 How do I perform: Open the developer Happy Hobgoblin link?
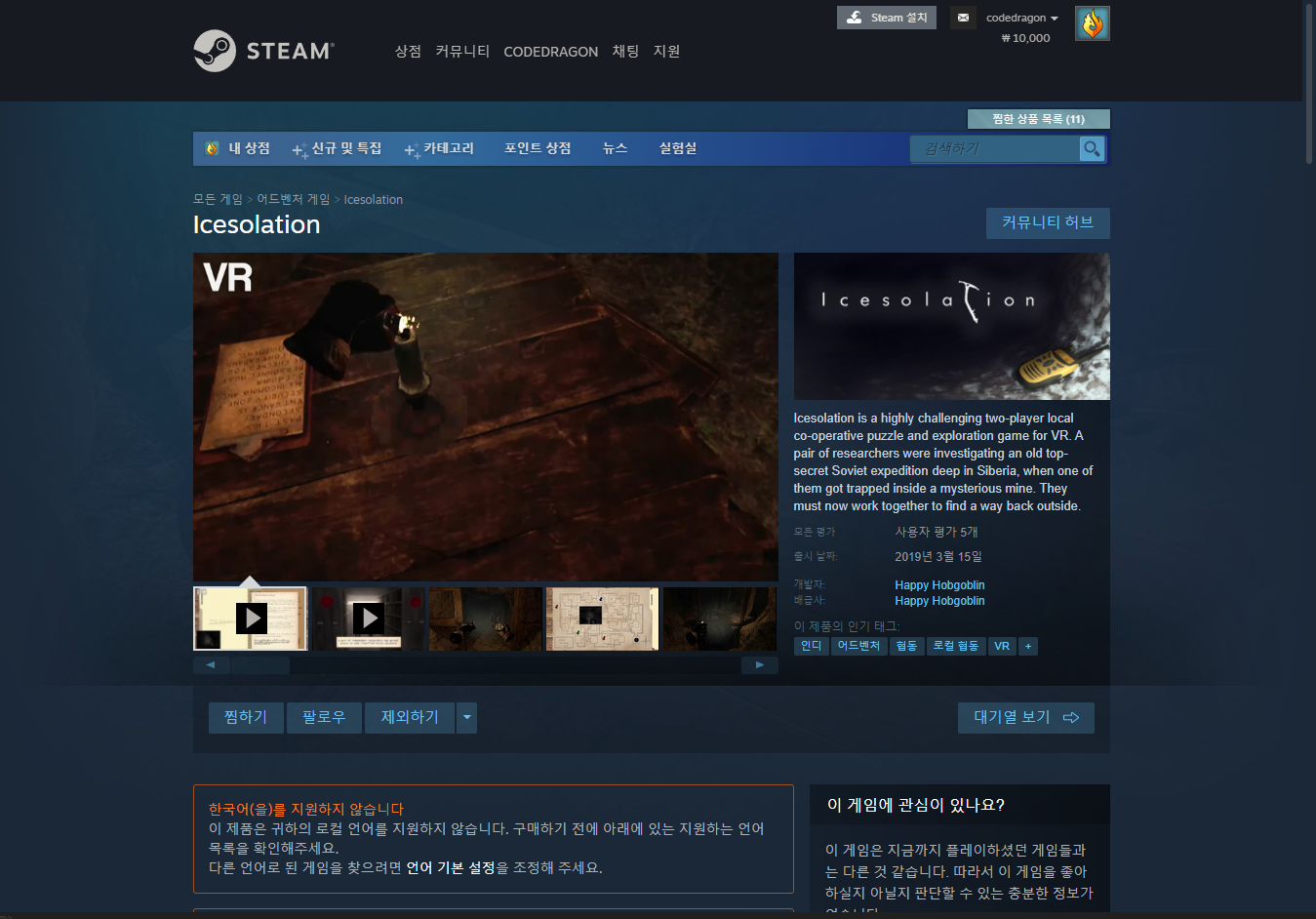click(x=939, y=585)
